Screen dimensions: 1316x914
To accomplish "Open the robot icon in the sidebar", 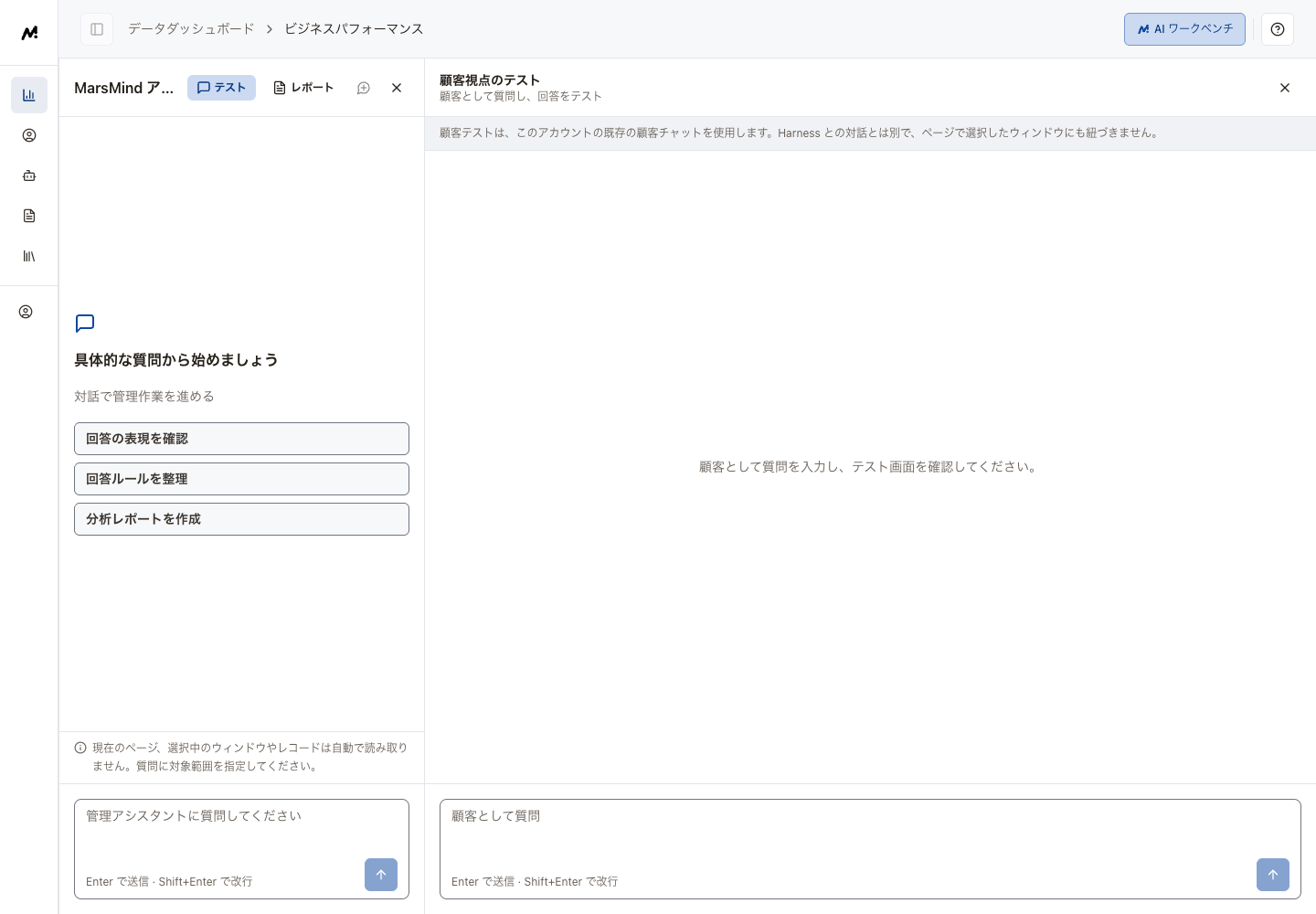I will coord(29,175).
